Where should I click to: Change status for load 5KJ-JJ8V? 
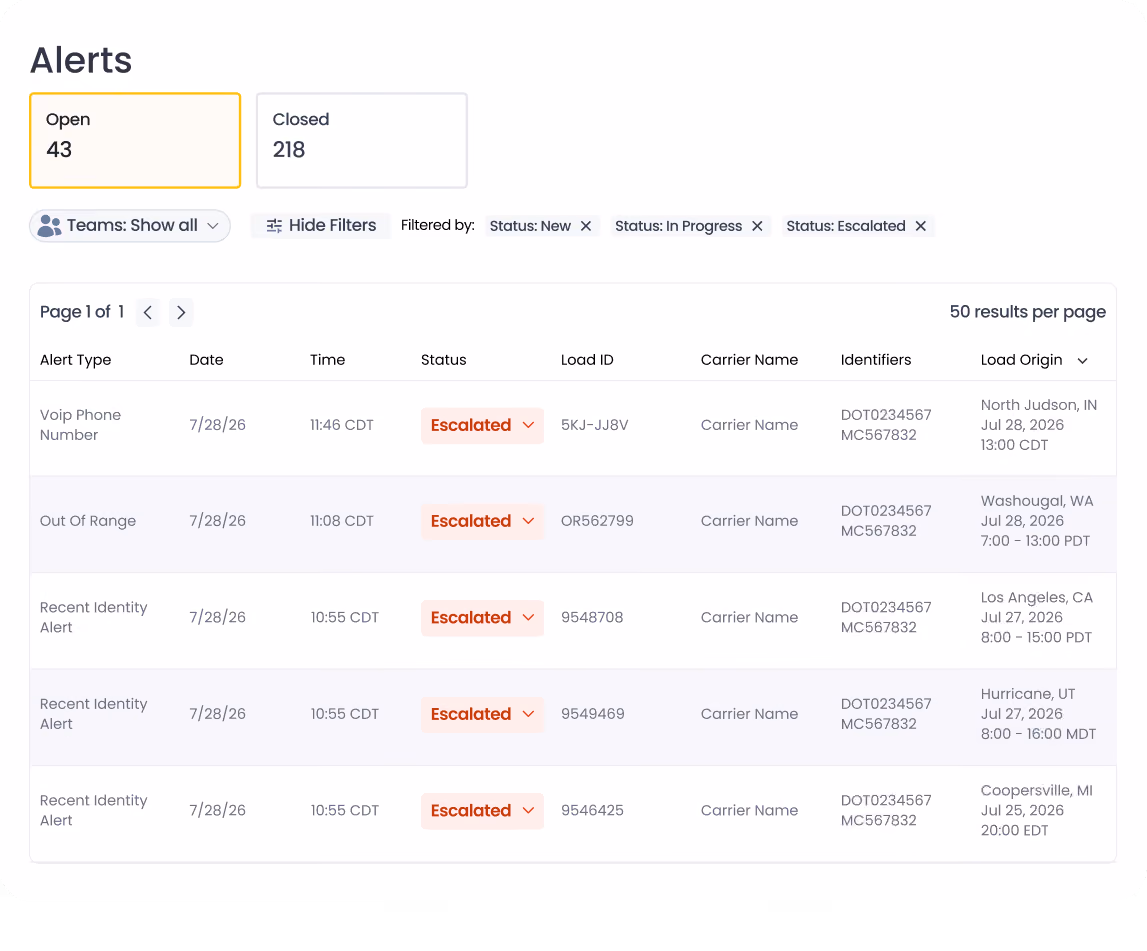coord(482,425)
